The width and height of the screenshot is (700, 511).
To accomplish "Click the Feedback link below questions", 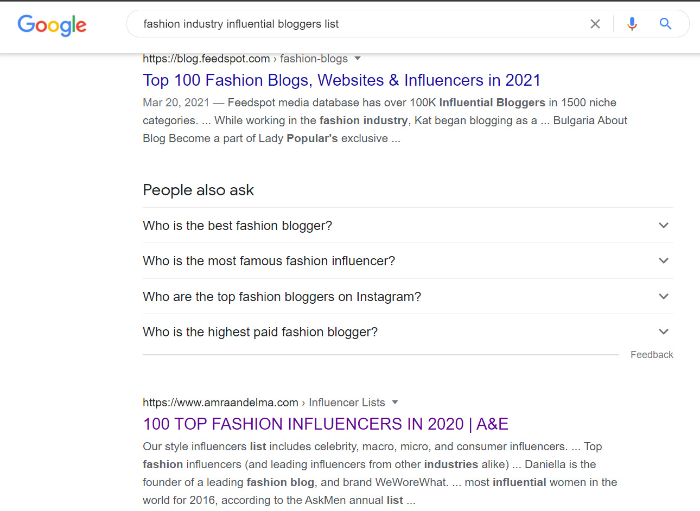I will [651, 355].
